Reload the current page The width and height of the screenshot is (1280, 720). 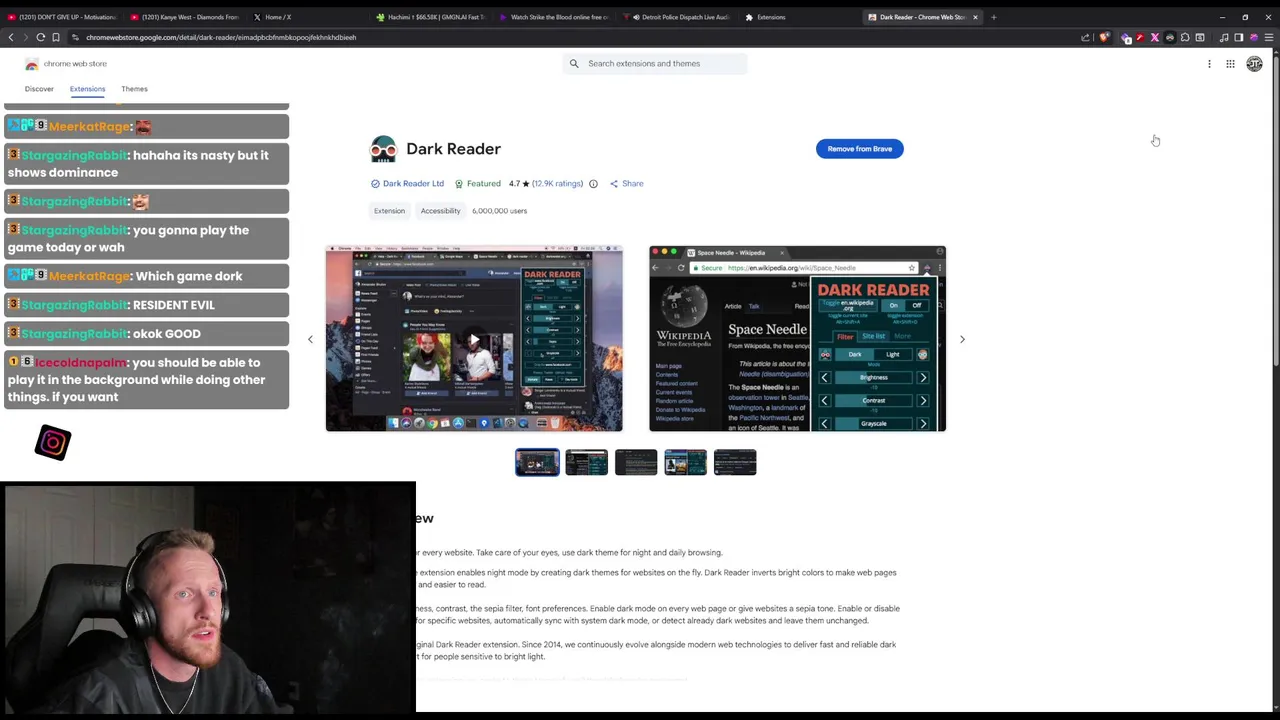41,37
